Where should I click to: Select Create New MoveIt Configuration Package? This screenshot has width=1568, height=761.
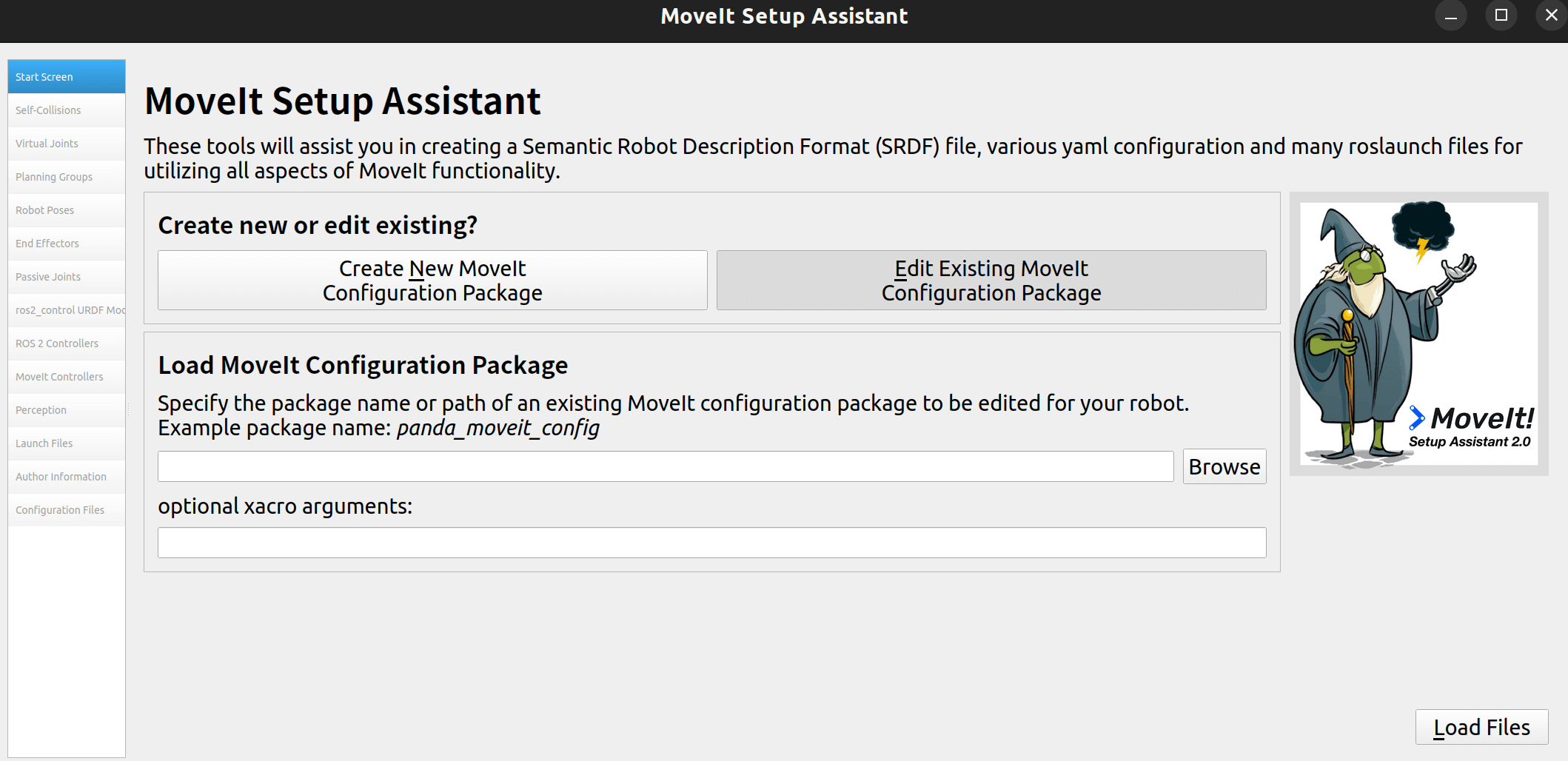click(x=432, y=281)
